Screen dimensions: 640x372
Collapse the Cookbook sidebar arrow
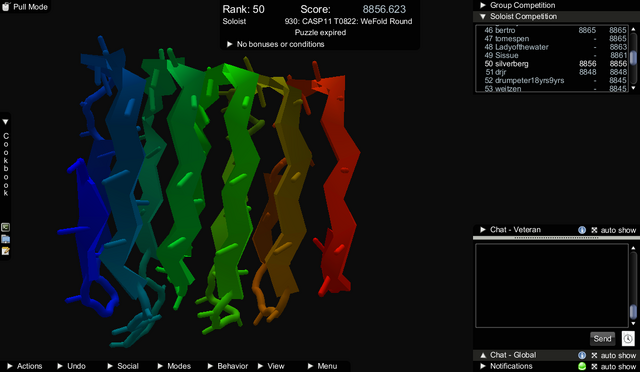(x=6, y=122)
